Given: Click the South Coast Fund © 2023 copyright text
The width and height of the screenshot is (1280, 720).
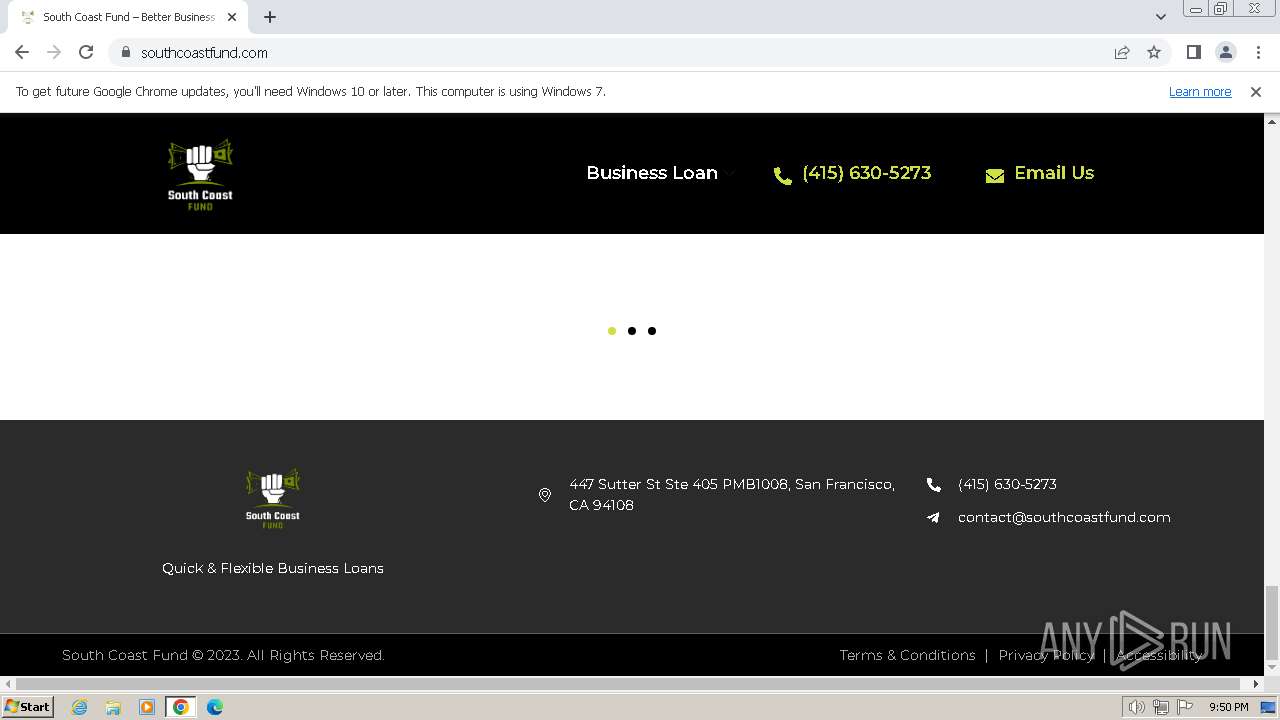Looking at the screenshot, I should coord(223,655).
